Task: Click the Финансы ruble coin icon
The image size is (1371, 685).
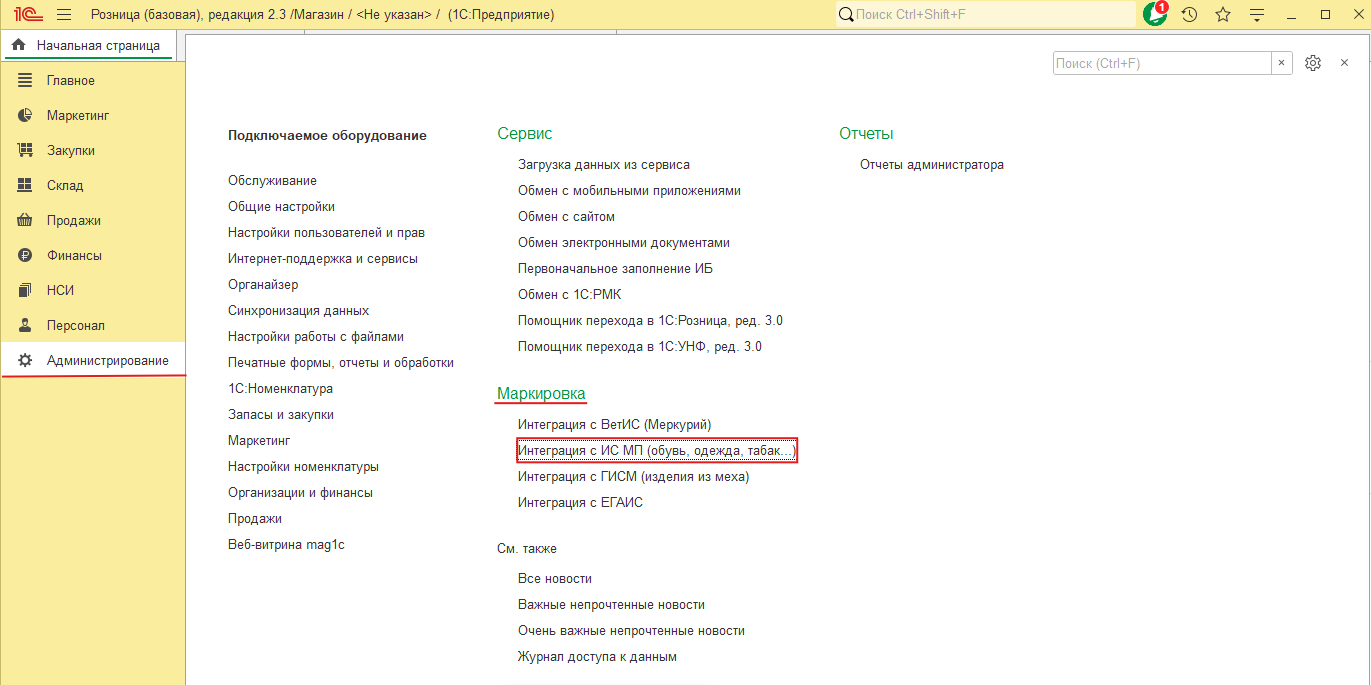Action: coord(26,255)
